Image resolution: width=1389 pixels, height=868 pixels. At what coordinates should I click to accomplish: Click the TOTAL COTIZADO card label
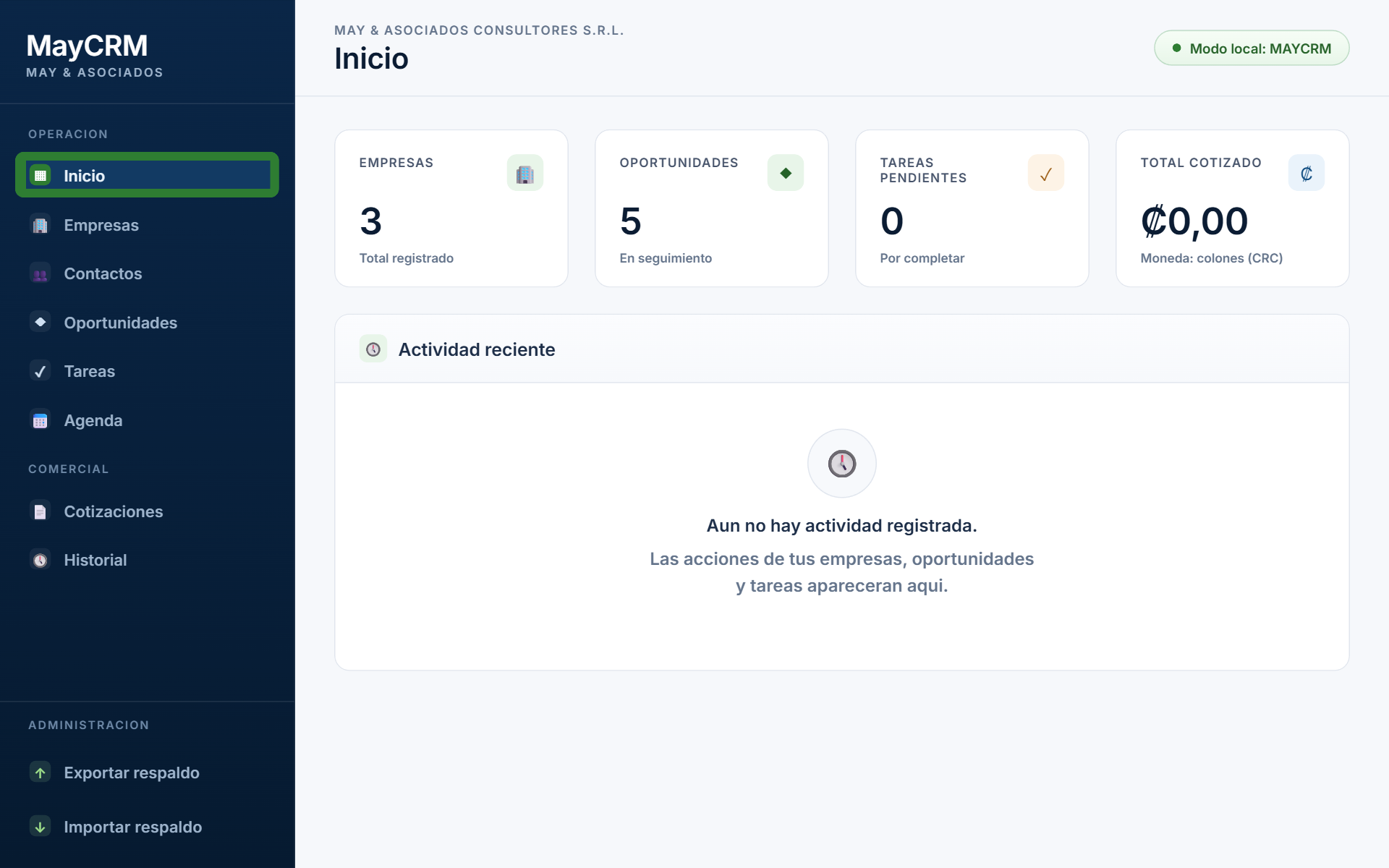[x=1201, y=163]
